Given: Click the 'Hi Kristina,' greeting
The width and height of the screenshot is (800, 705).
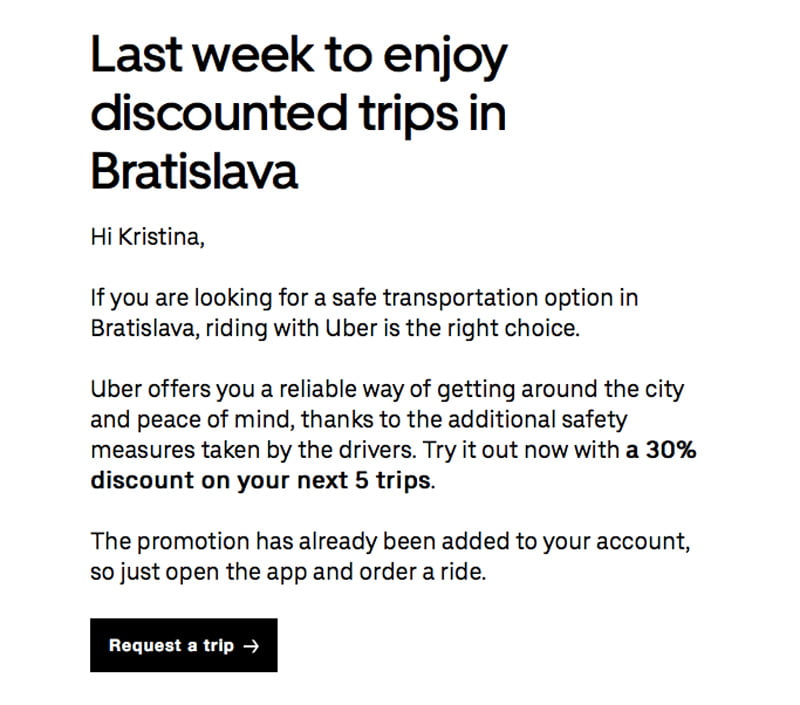Looking at the screenshot, I should (147, 237).
